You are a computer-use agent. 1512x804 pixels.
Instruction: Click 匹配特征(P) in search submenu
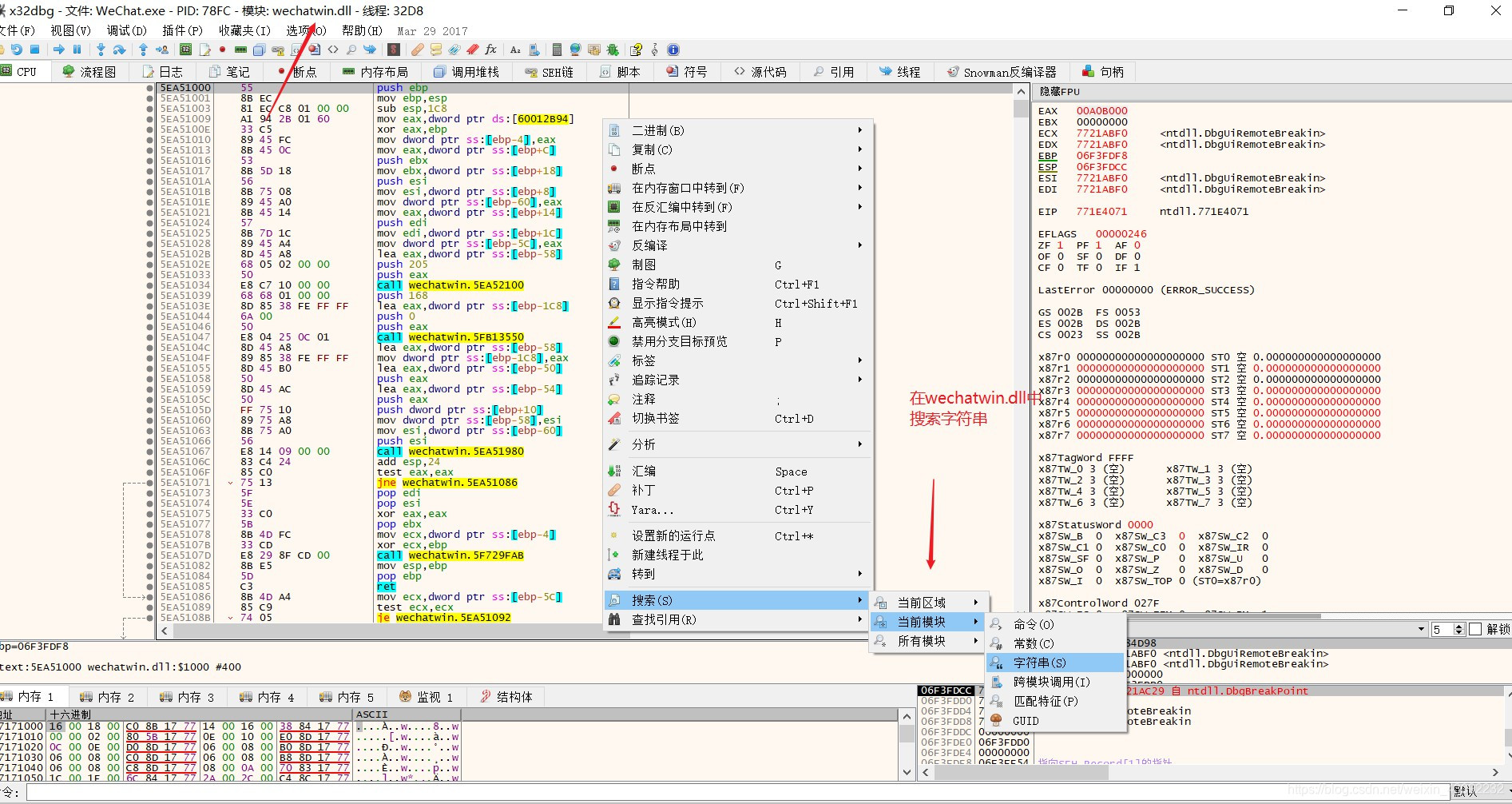point(1054,701)
